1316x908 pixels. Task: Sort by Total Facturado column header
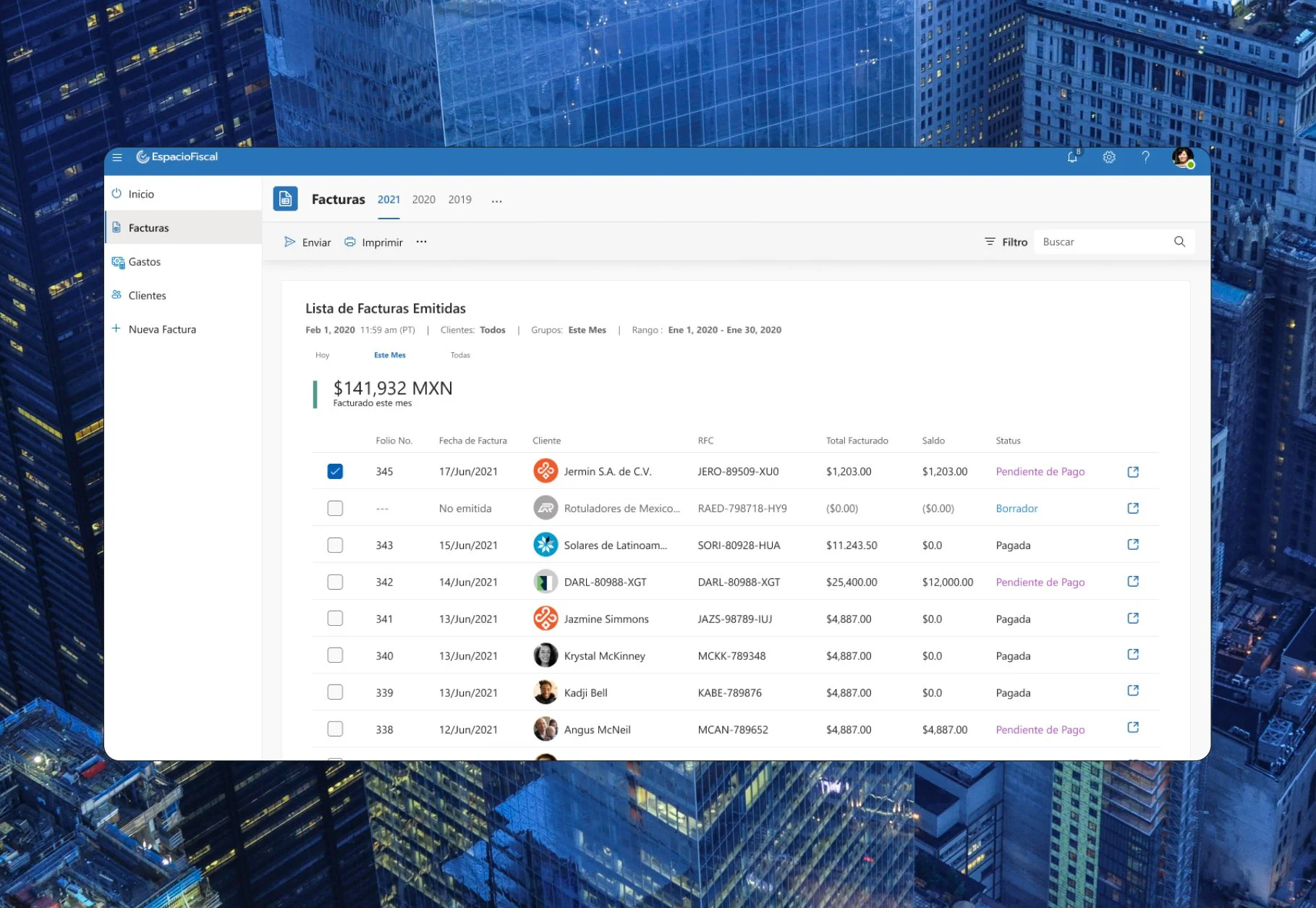857,441
